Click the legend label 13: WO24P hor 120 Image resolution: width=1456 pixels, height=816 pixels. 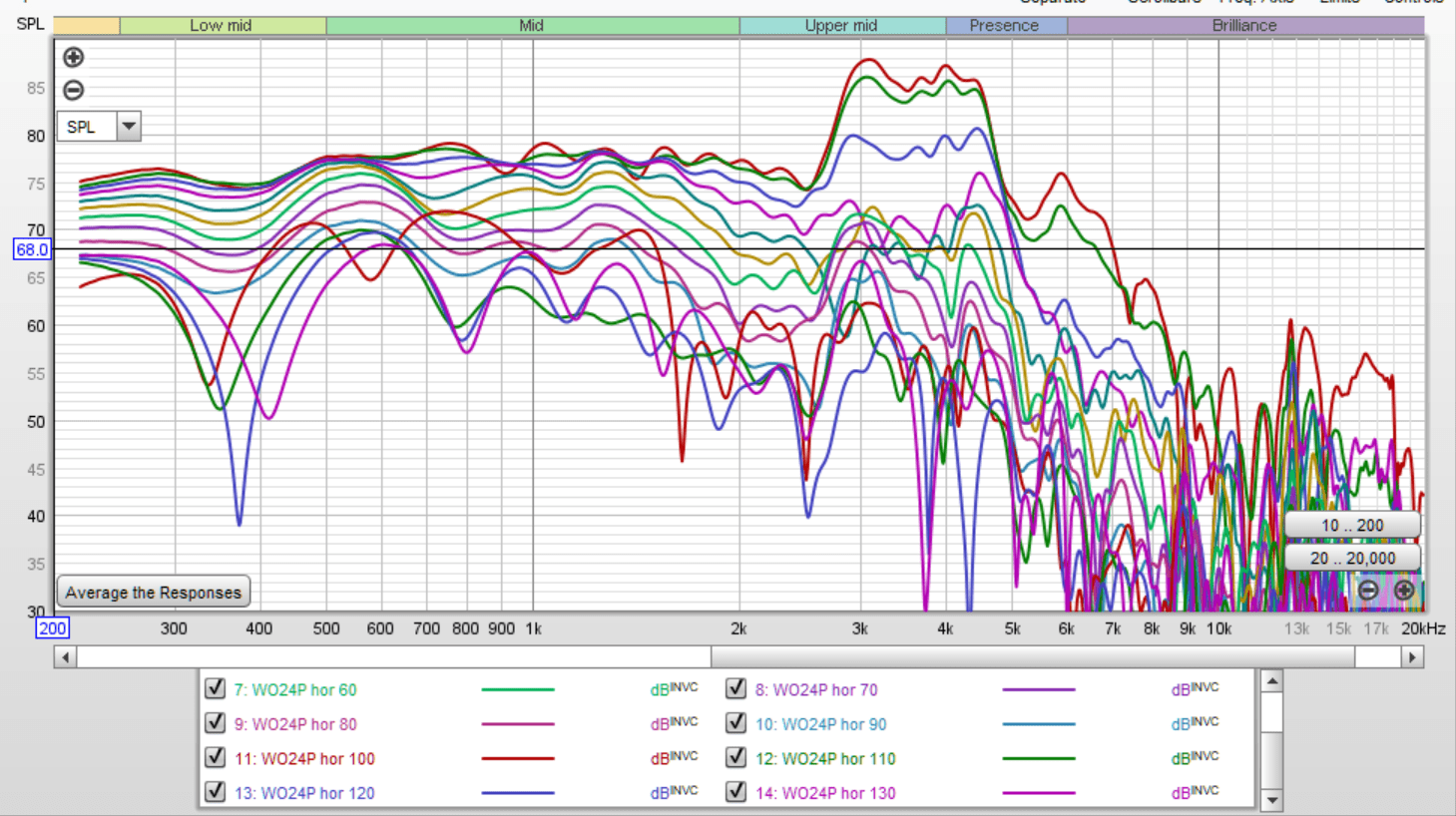(304, 793)
